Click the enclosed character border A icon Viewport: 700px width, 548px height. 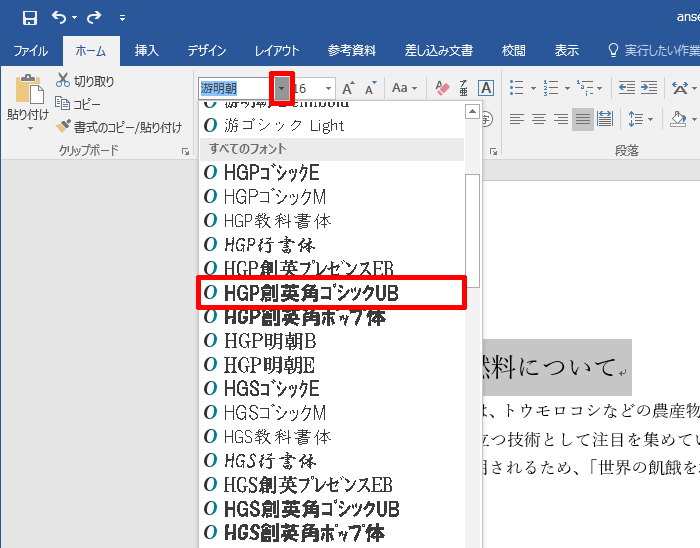(x=486, y=88)
